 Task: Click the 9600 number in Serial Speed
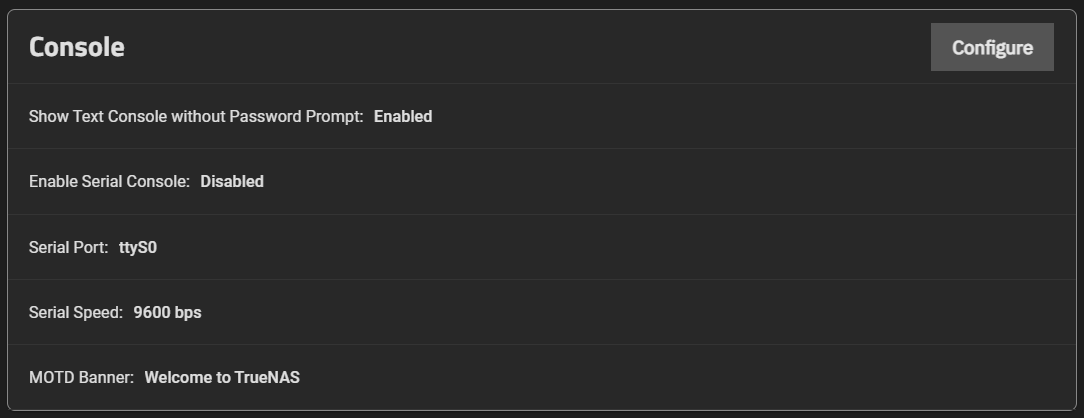tap(152, 312)
